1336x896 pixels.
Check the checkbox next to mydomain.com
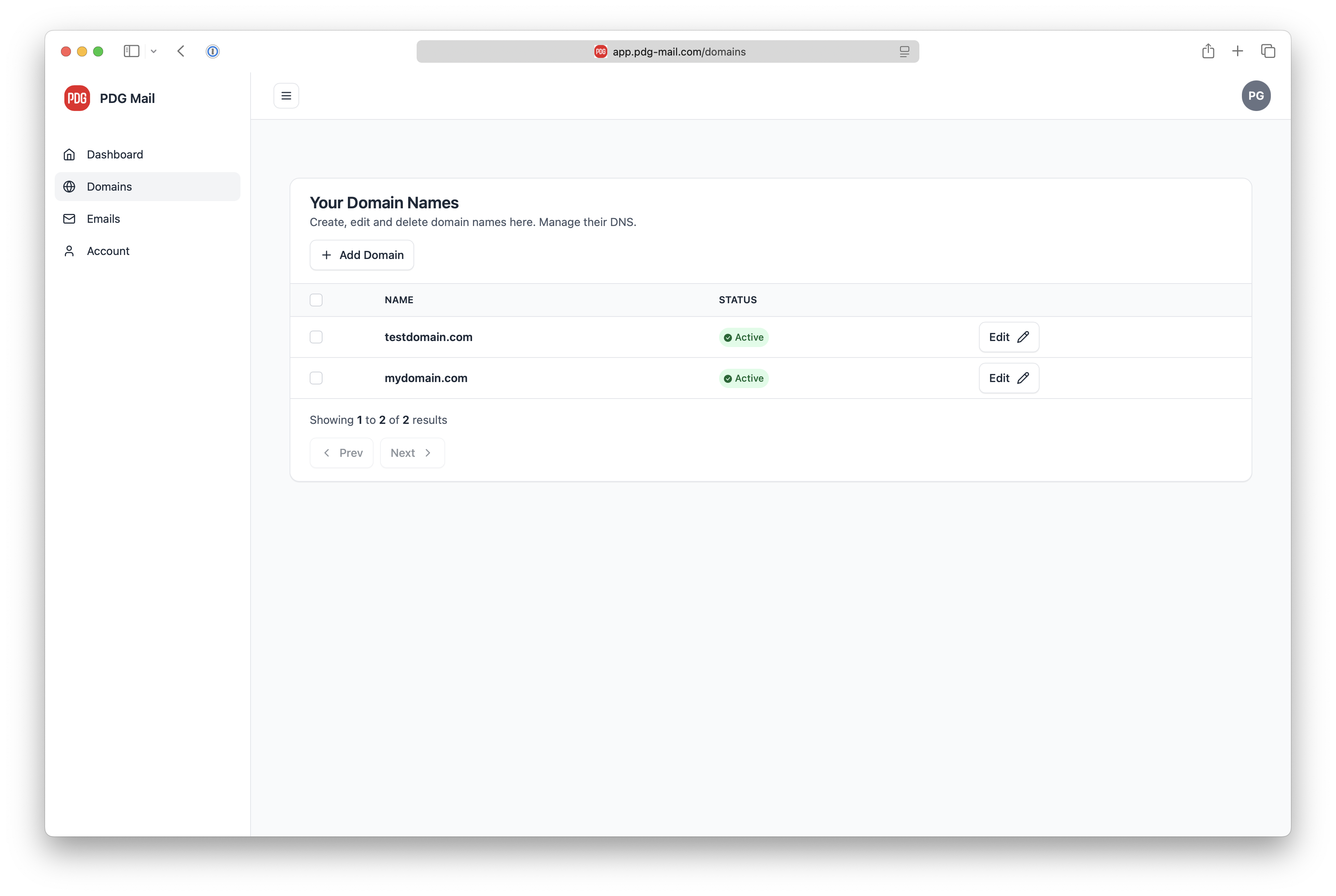(316, 378)
